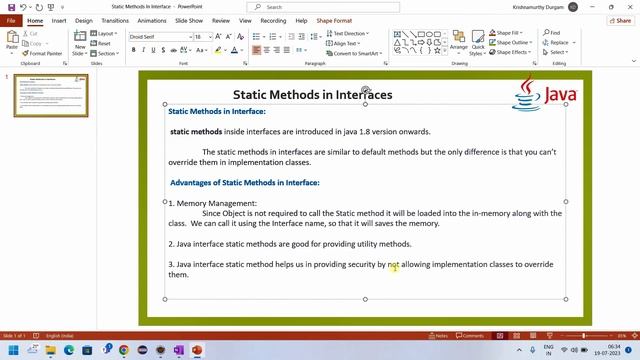Open the font size dropdown

(x=210, y=37)
